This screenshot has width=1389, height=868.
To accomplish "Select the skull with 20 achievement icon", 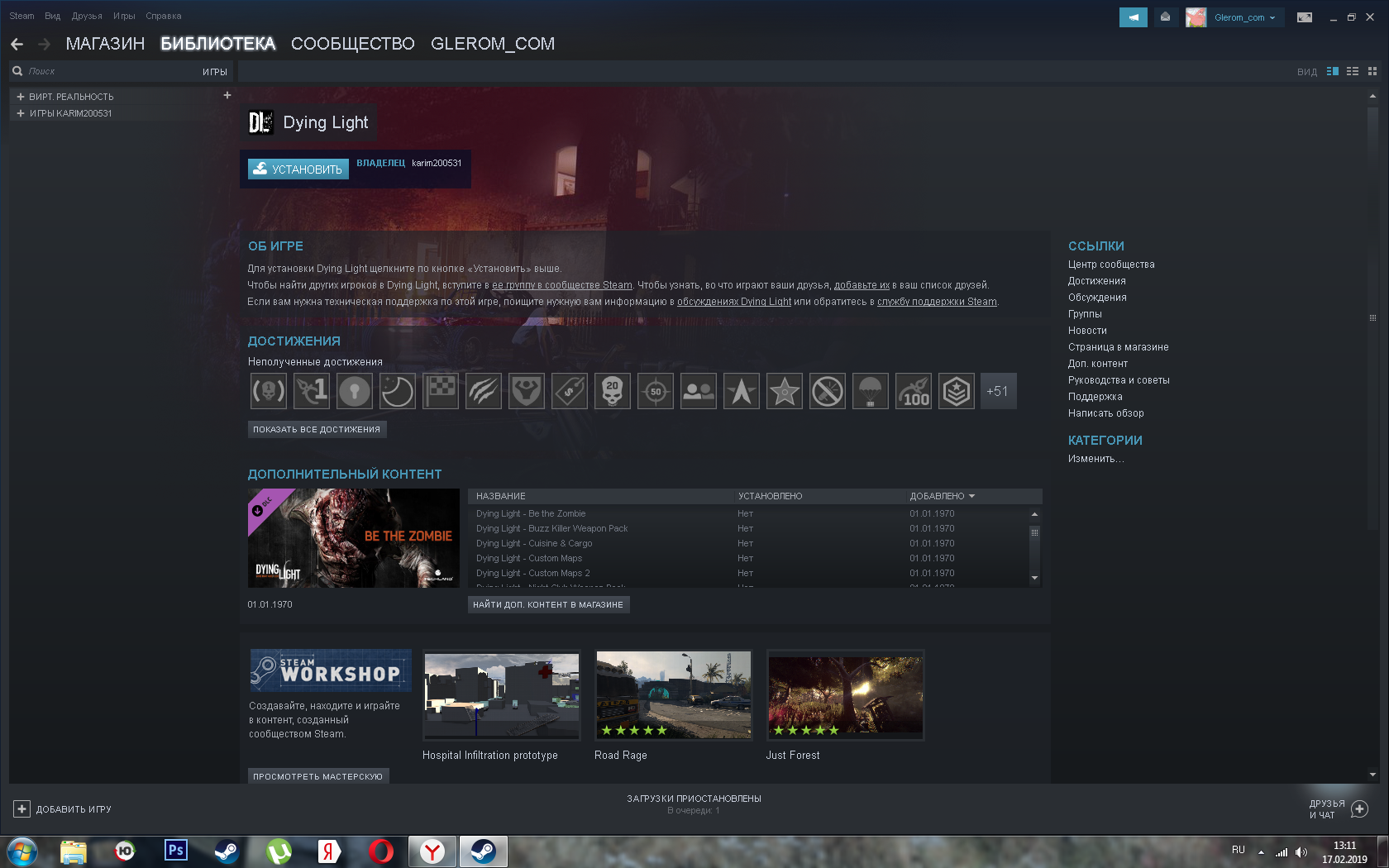I will point(613,391).
